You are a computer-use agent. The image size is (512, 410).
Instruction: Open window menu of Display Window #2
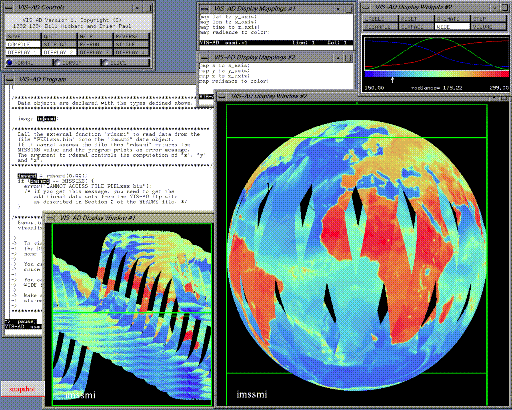point(222,96)
